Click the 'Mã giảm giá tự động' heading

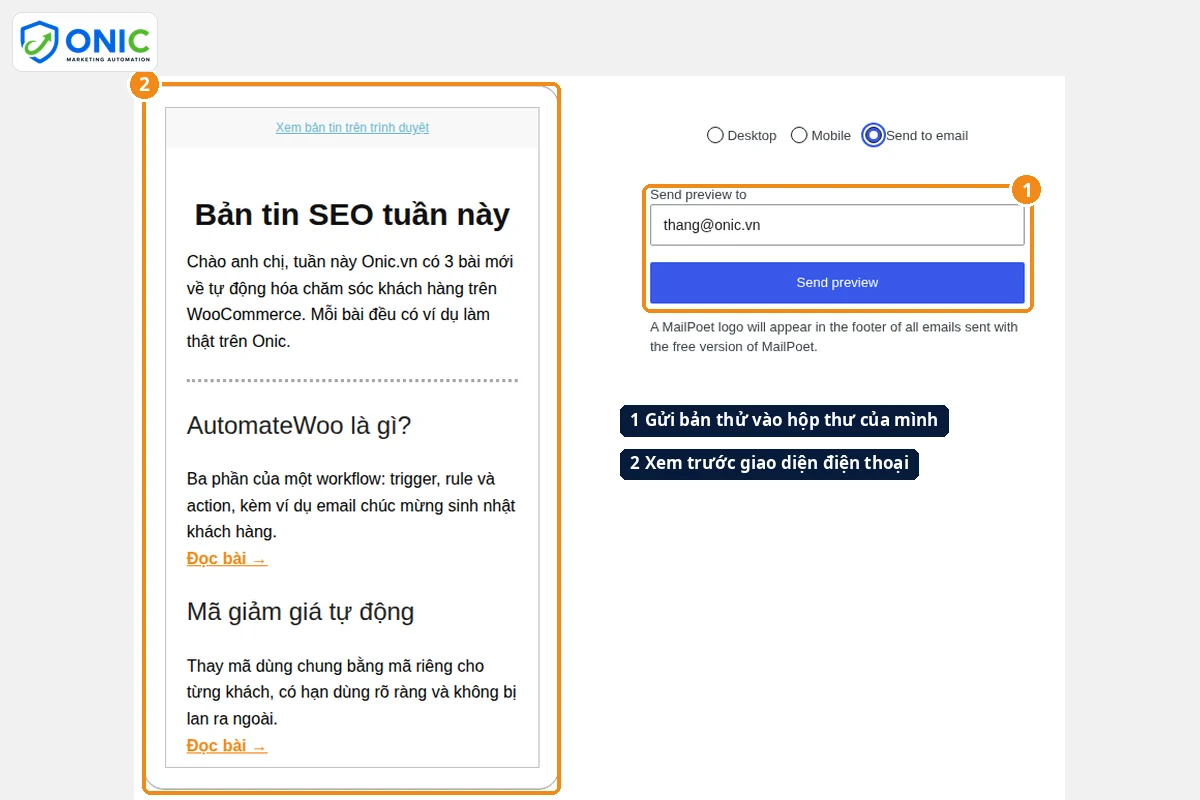tap(300, 611)
